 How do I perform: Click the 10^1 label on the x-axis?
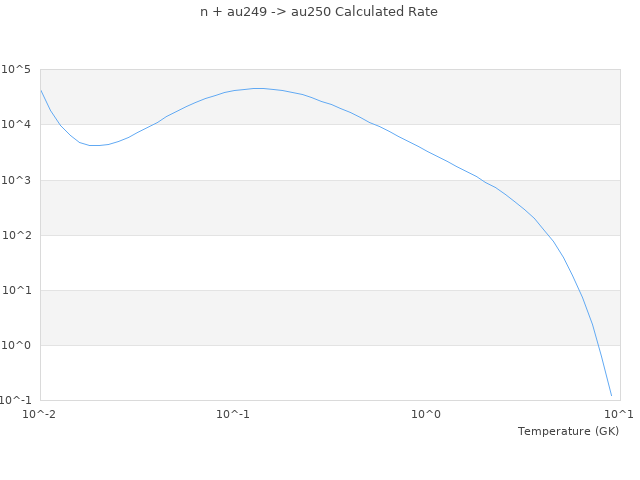click(x=619, y=414)
